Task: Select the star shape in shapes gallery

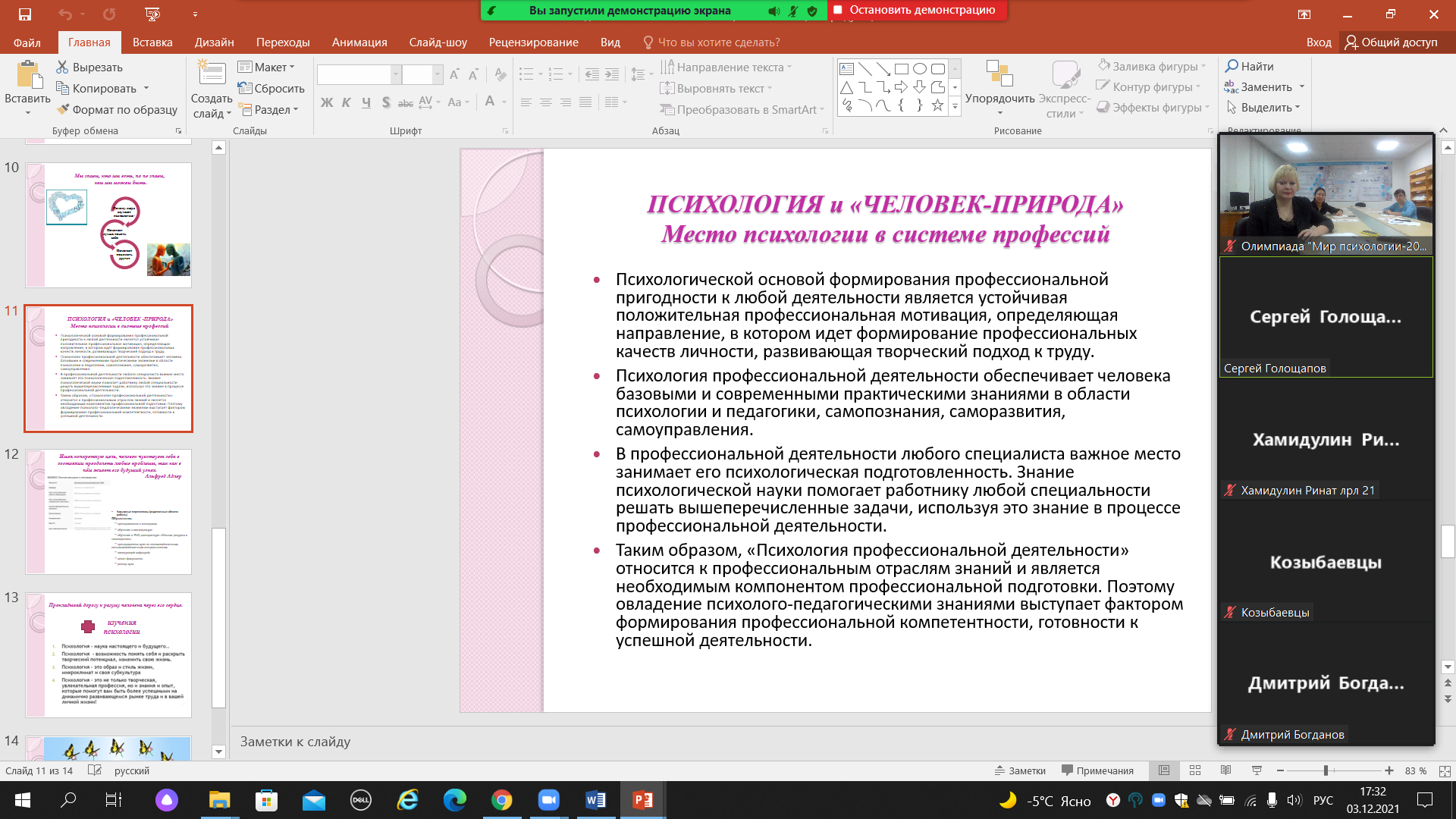Action: pyautogui.click(x=937, y=105)
